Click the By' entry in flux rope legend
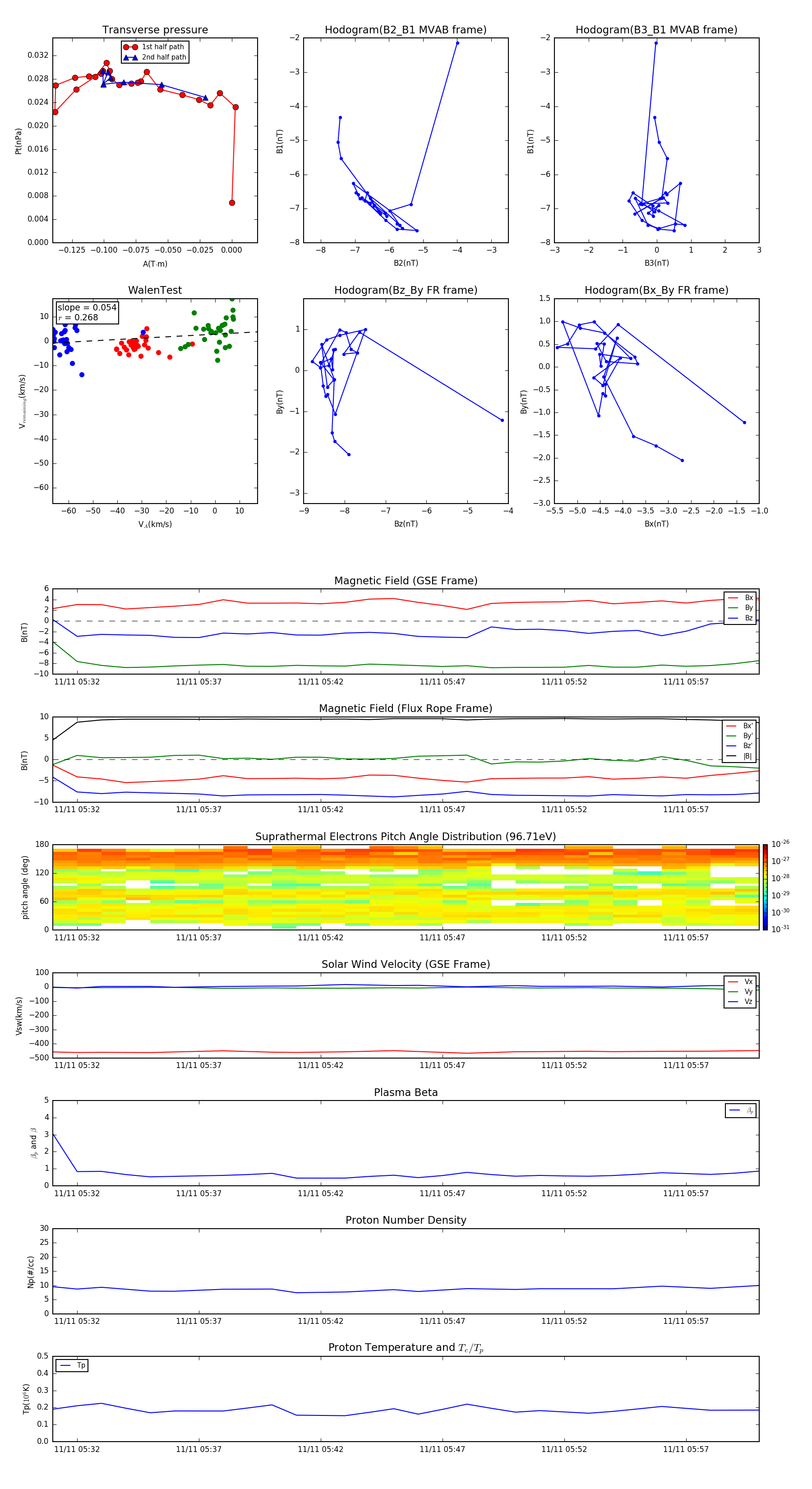 click(x=739, y=736)
